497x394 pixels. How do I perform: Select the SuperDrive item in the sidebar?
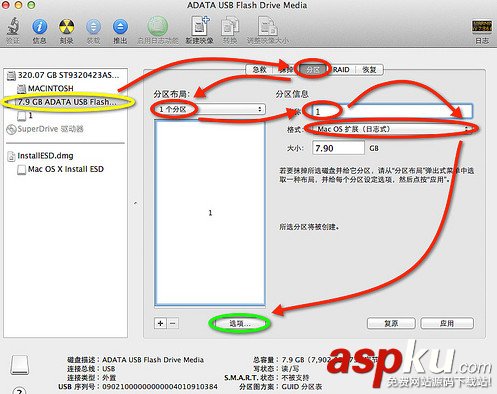tap(66, 129)
